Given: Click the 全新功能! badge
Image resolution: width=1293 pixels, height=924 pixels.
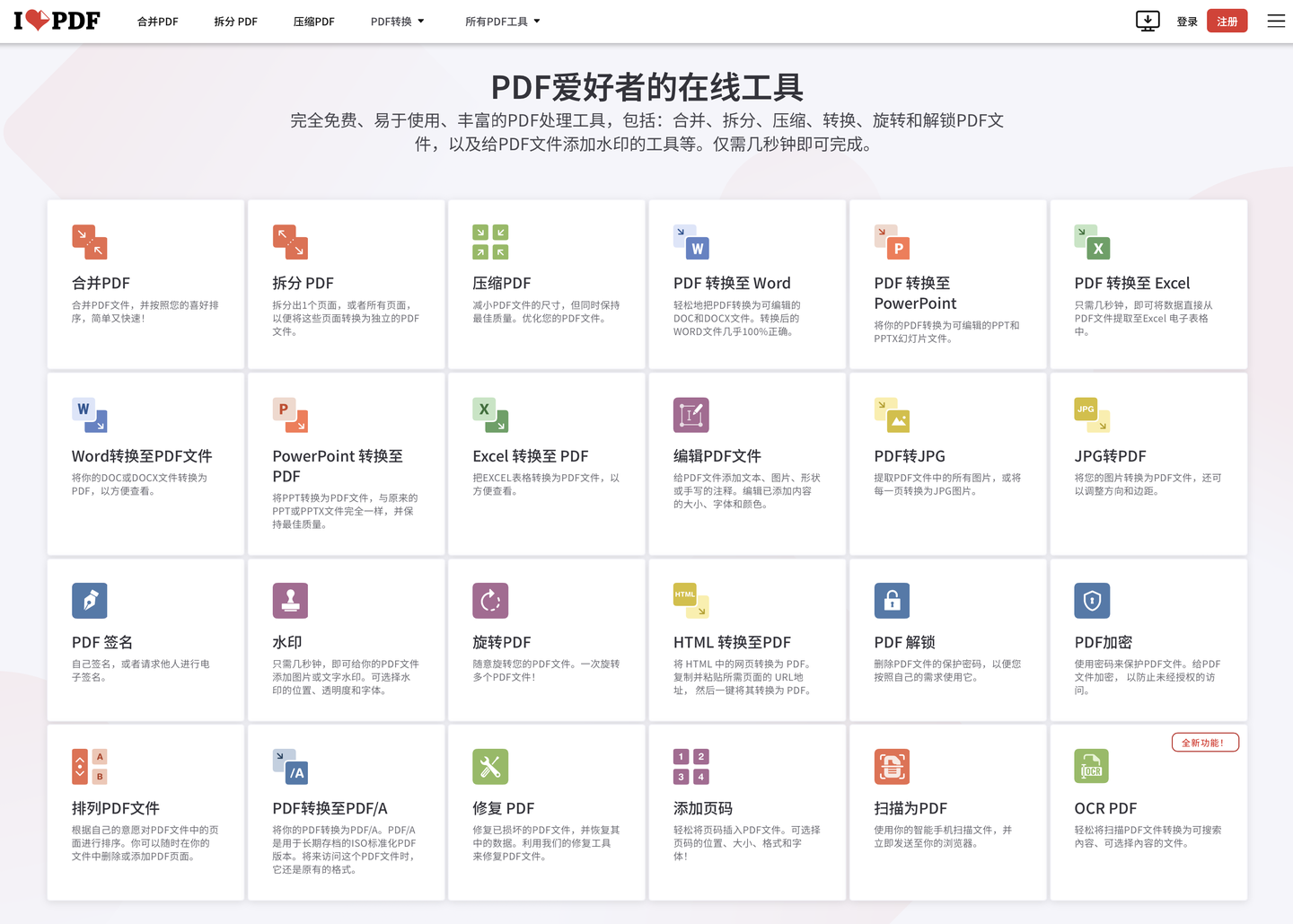Looking at the screenshot, I should 1205,743.
